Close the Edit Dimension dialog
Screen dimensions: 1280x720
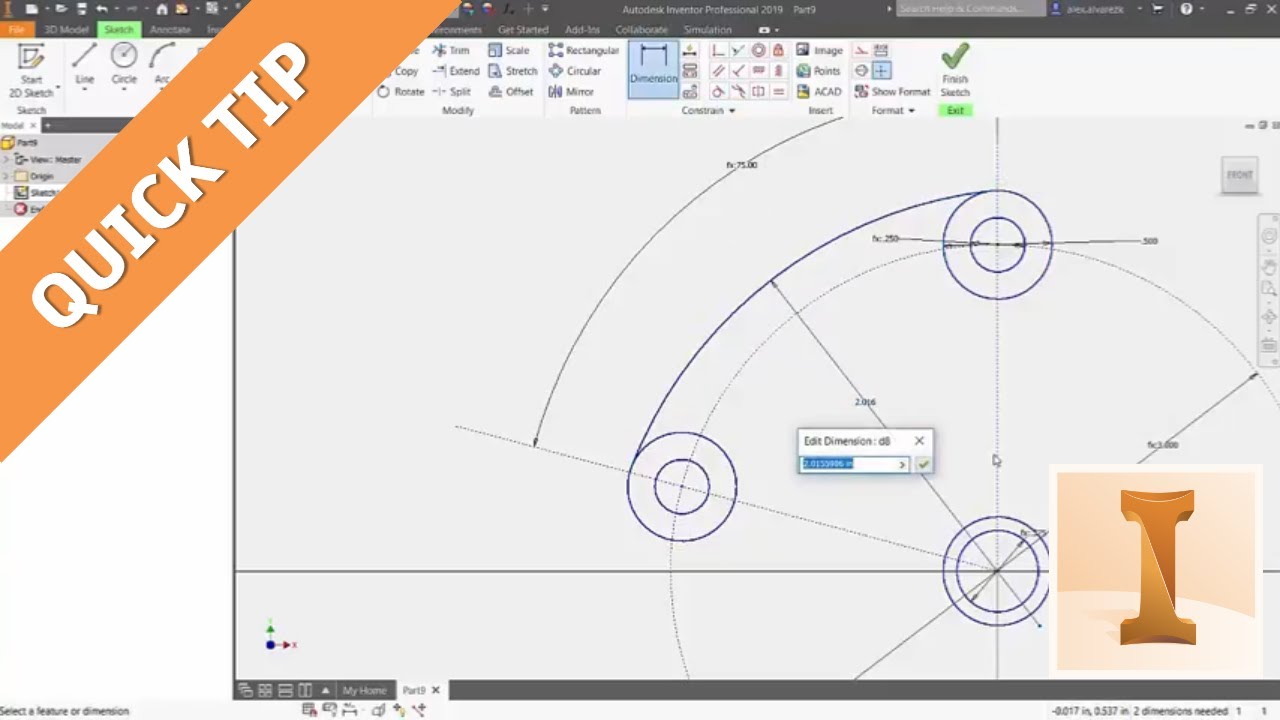coord(919,440)
